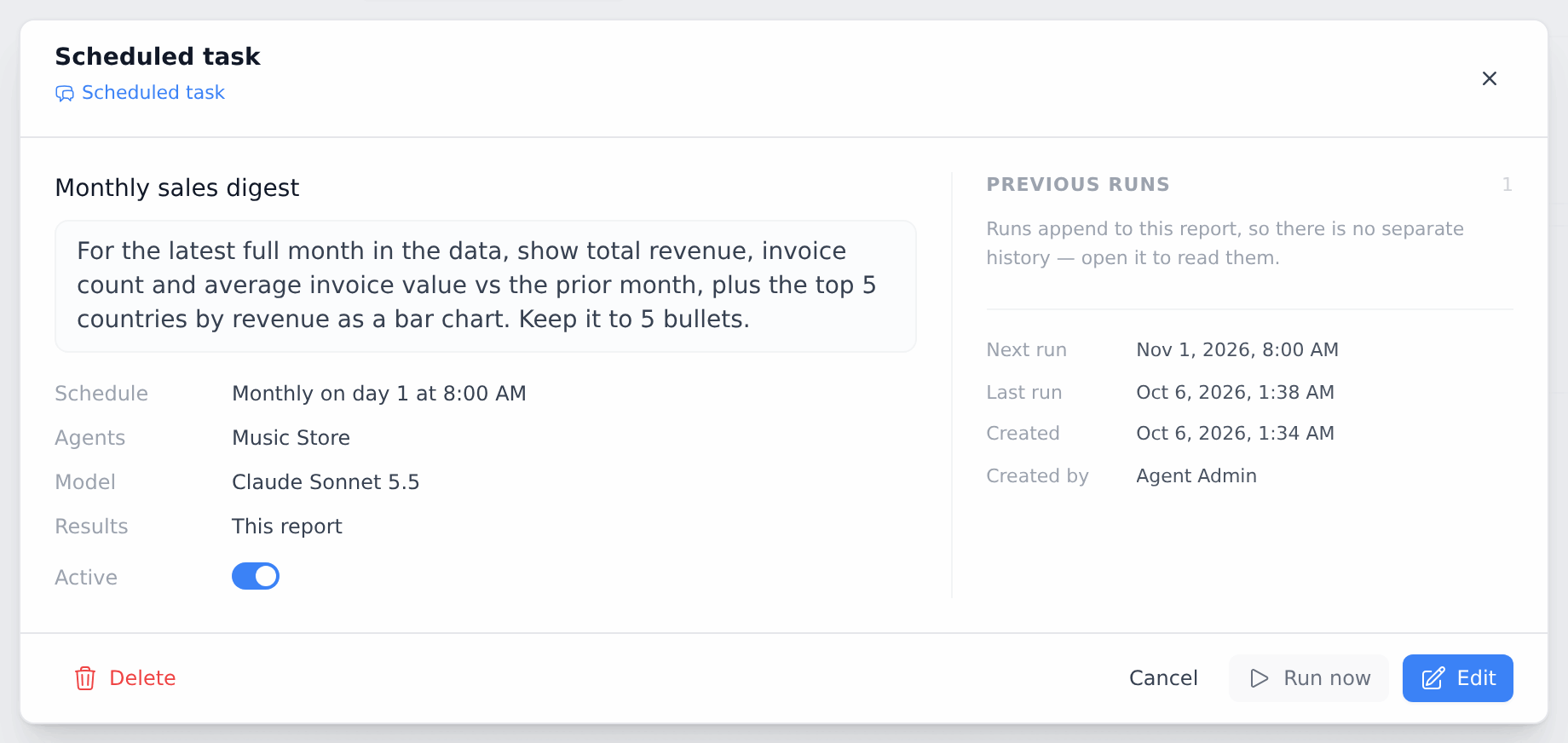Click the Claude Sonnet 5.5 model value
This screenshot has width=1568, height=743.
tap(326, 482)
